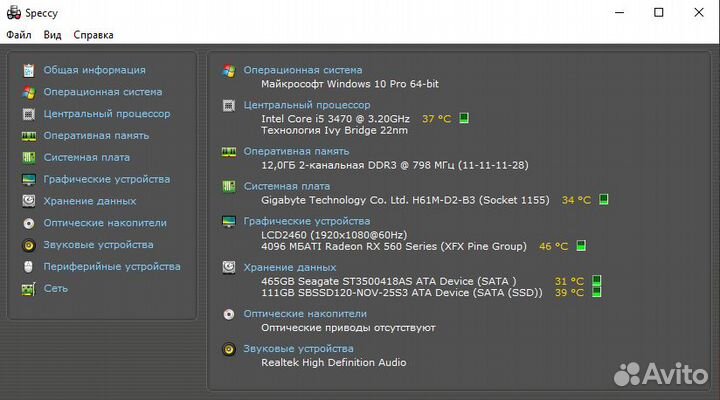The image size is (720, 400).
Task: Click the Seagate drive temperature indicator at 31 °C
Action: [x=596, y=280]
